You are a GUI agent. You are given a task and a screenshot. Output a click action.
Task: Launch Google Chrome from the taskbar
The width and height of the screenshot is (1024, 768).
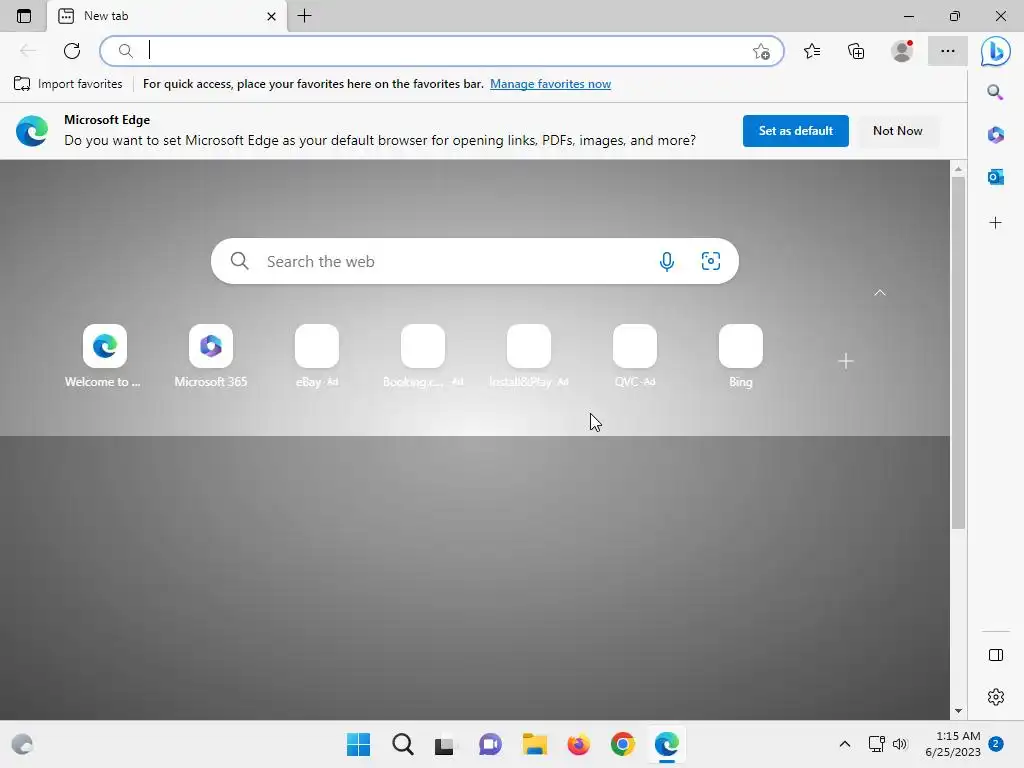(622, 744)
